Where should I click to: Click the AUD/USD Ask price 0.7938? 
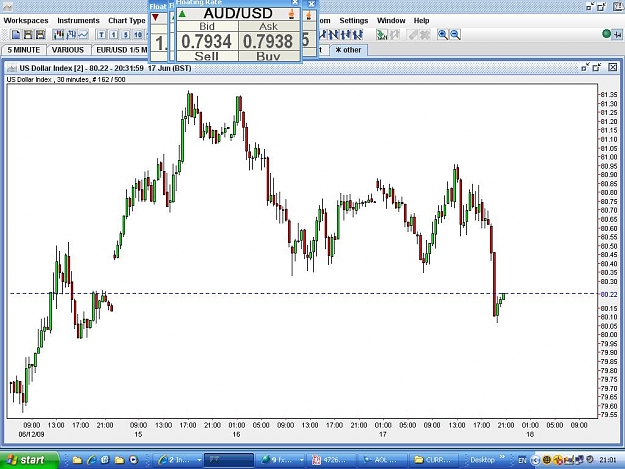268,41
